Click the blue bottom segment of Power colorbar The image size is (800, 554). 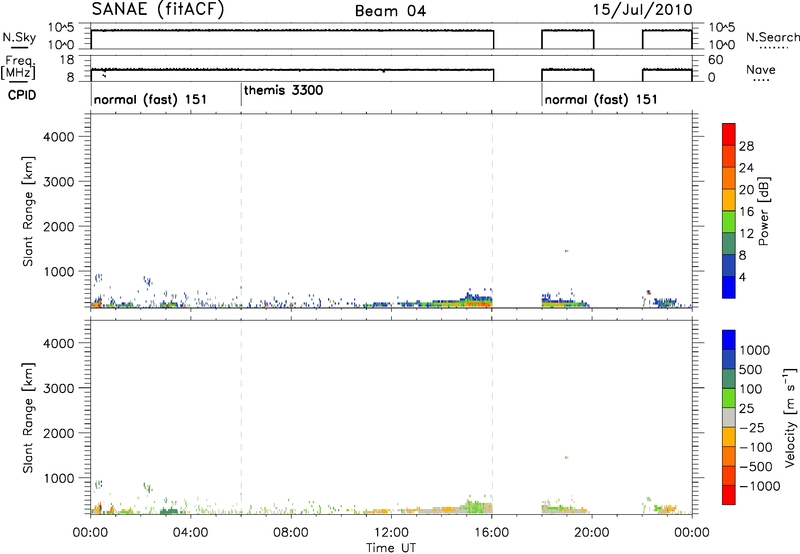[729, 287]
